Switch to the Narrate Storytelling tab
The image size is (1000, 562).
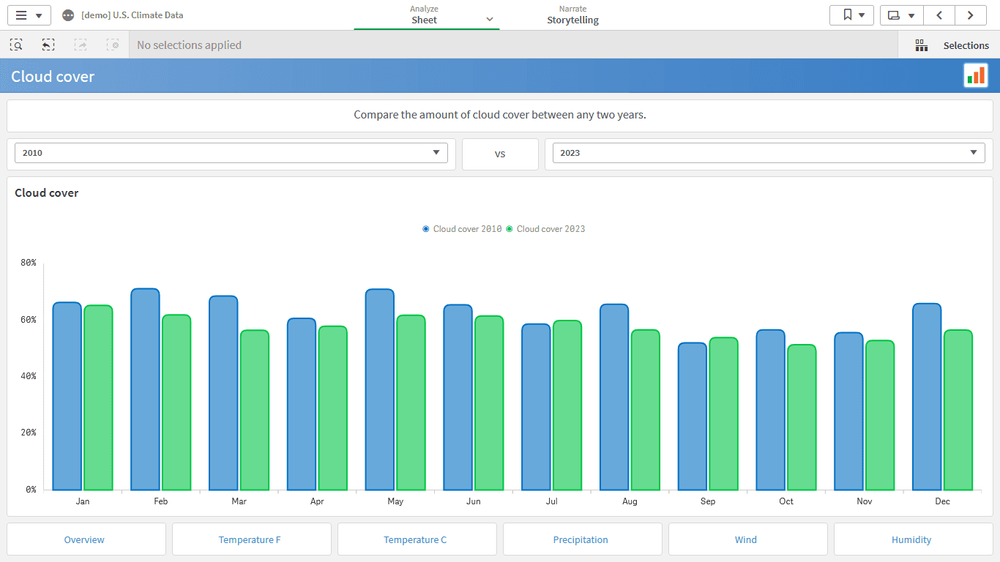(x=572, y=15)
